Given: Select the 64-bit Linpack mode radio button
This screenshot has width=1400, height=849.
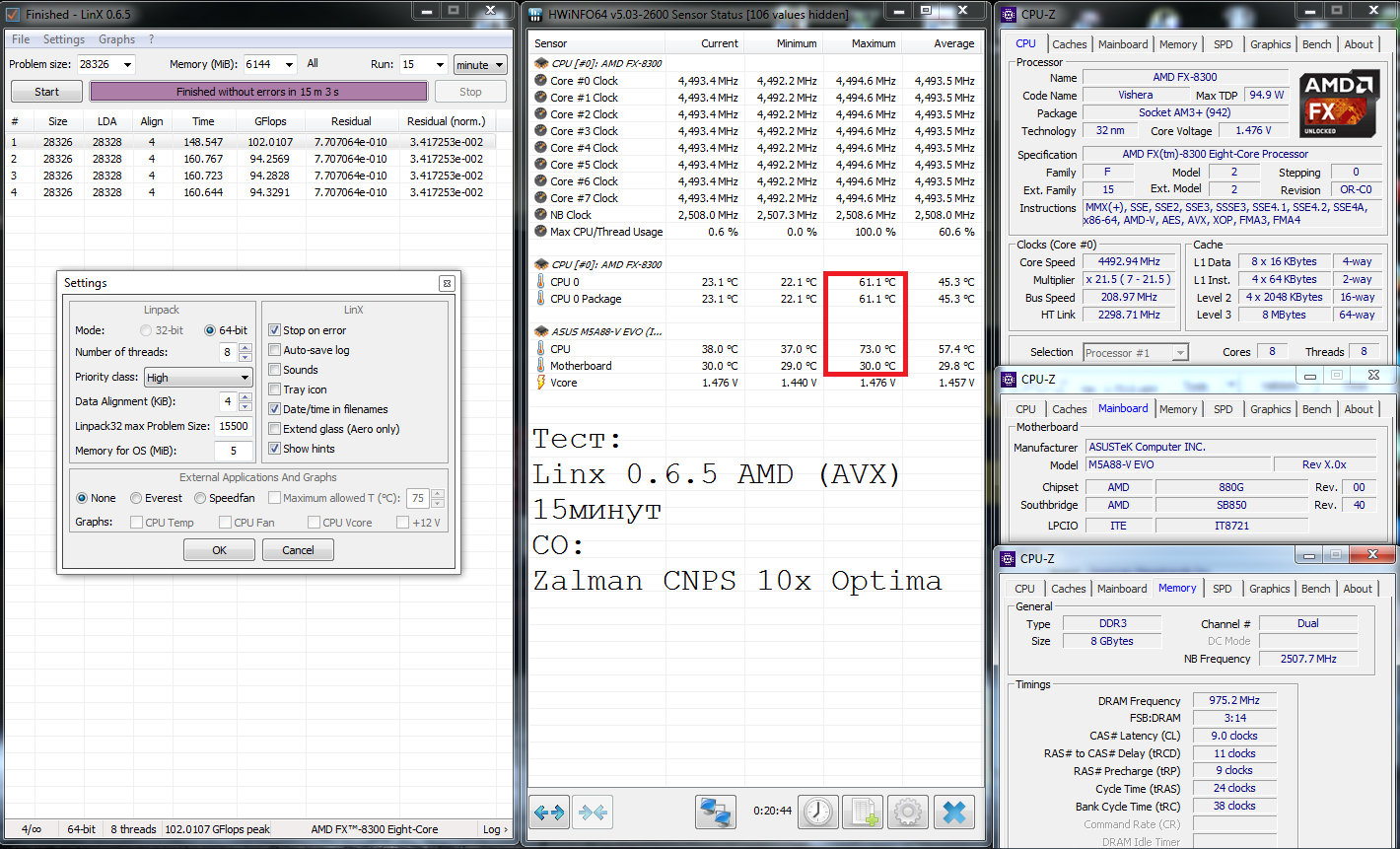Looking at the screenshot, I should 210,330.
